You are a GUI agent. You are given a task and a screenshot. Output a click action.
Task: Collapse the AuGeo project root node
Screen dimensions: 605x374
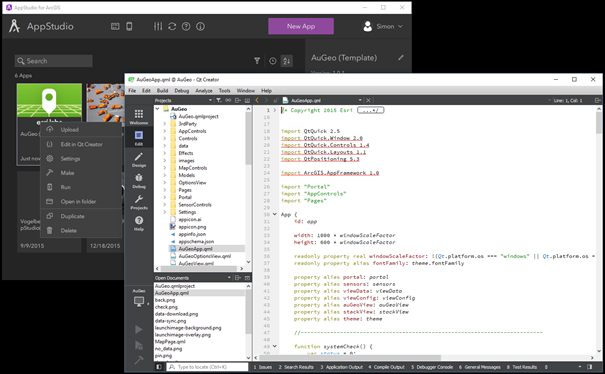tap(157, 109)
